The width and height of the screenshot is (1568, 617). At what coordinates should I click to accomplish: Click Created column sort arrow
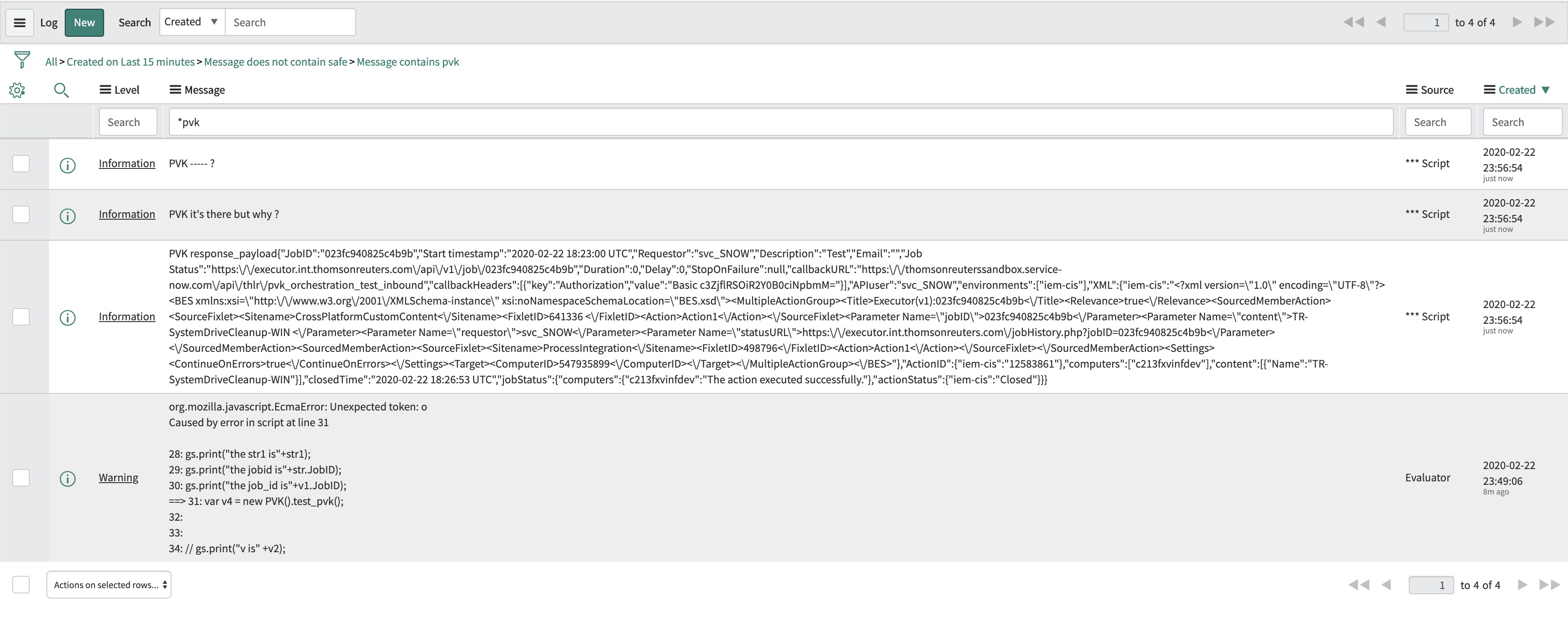click(1546, 90)
